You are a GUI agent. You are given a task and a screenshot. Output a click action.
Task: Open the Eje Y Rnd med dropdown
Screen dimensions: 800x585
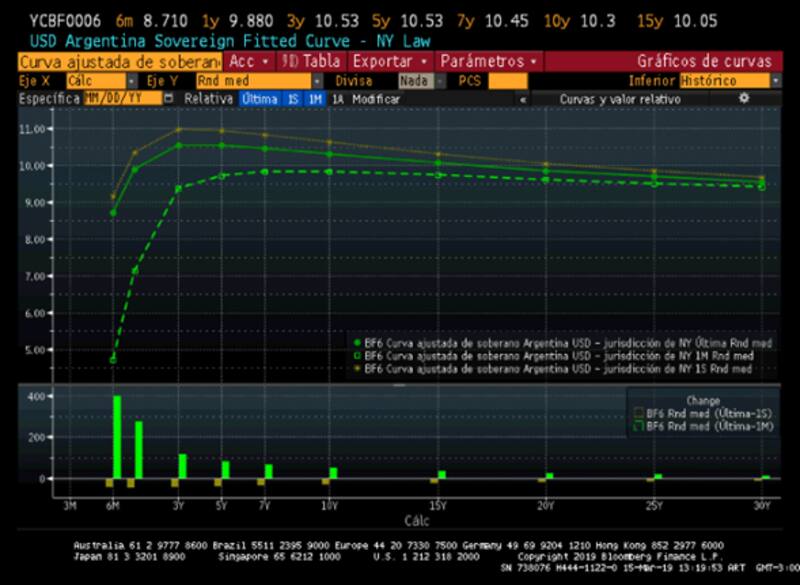point(252,80)
